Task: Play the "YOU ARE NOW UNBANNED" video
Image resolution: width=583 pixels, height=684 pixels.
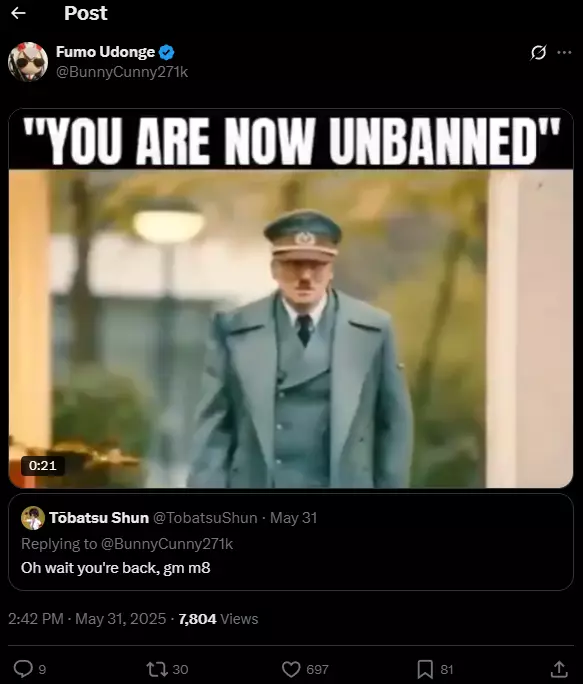Action: [291, 298]
